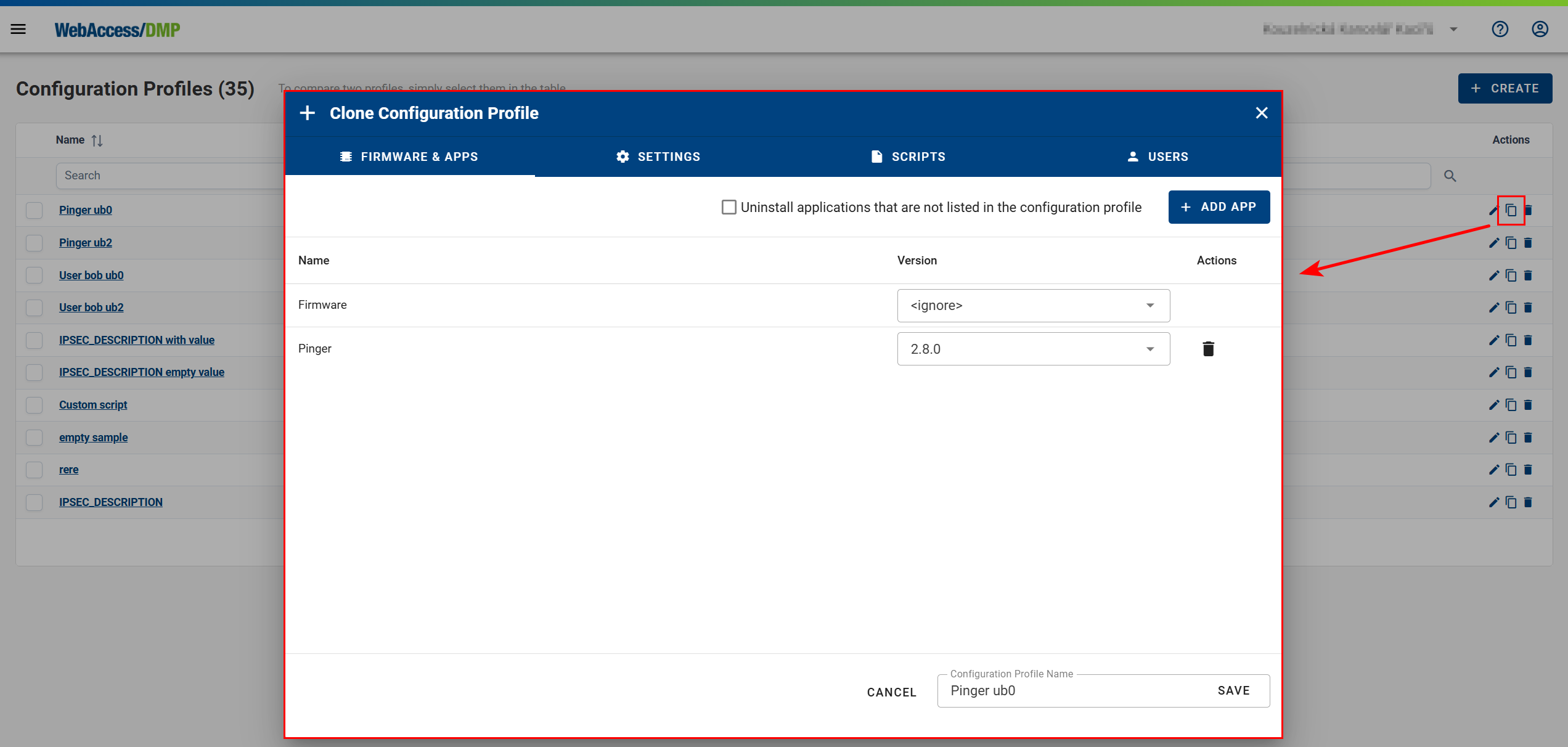This screenshot has width=1568, height=747.
Task: Enable uninstall of unlisted applications
Action: [x=729, y=207]
